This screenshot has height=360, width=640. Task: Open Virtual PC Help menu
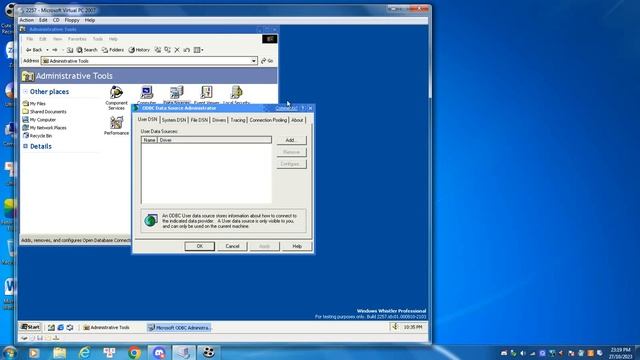click(x=90, y=20)
